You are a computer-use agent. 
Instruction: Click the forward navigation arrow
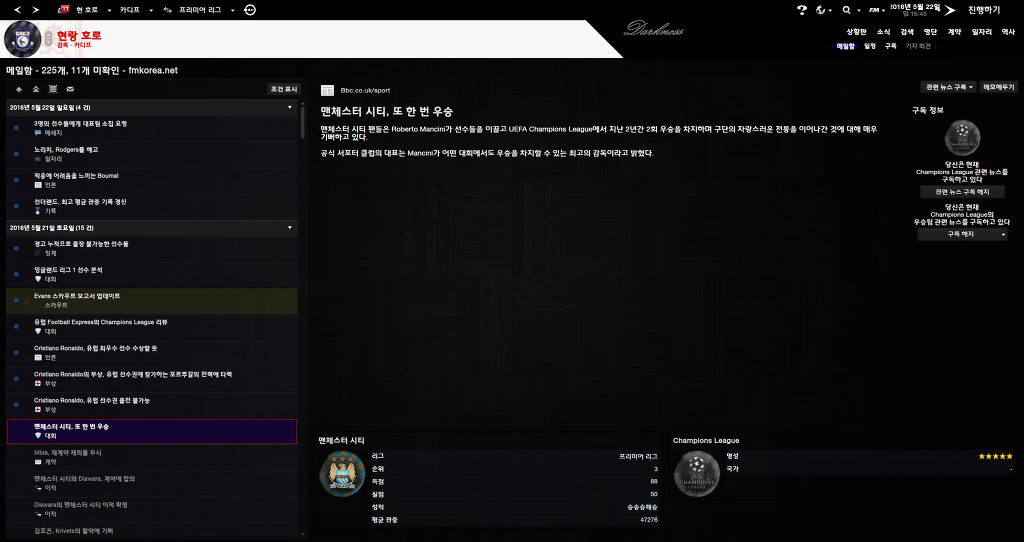pyautogui.click(x=36, y=9)
